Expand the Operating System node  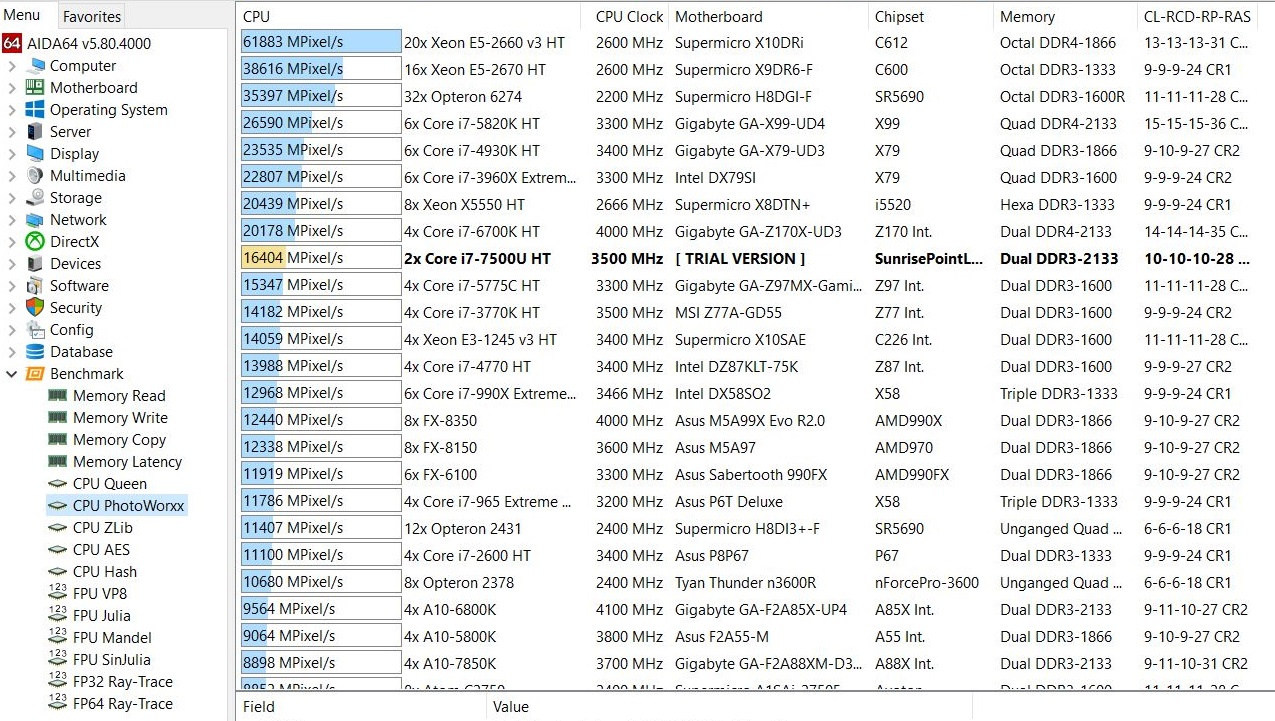click(x=12, y=110)
